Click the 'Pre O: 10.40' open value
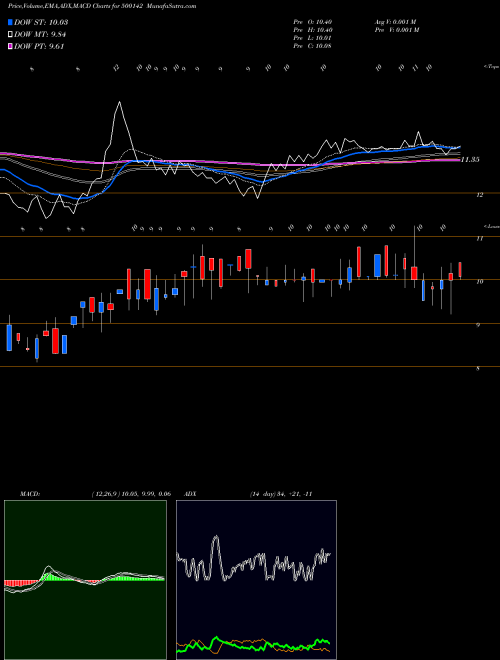Screen dimensions: 500x660 coord(312,22)
